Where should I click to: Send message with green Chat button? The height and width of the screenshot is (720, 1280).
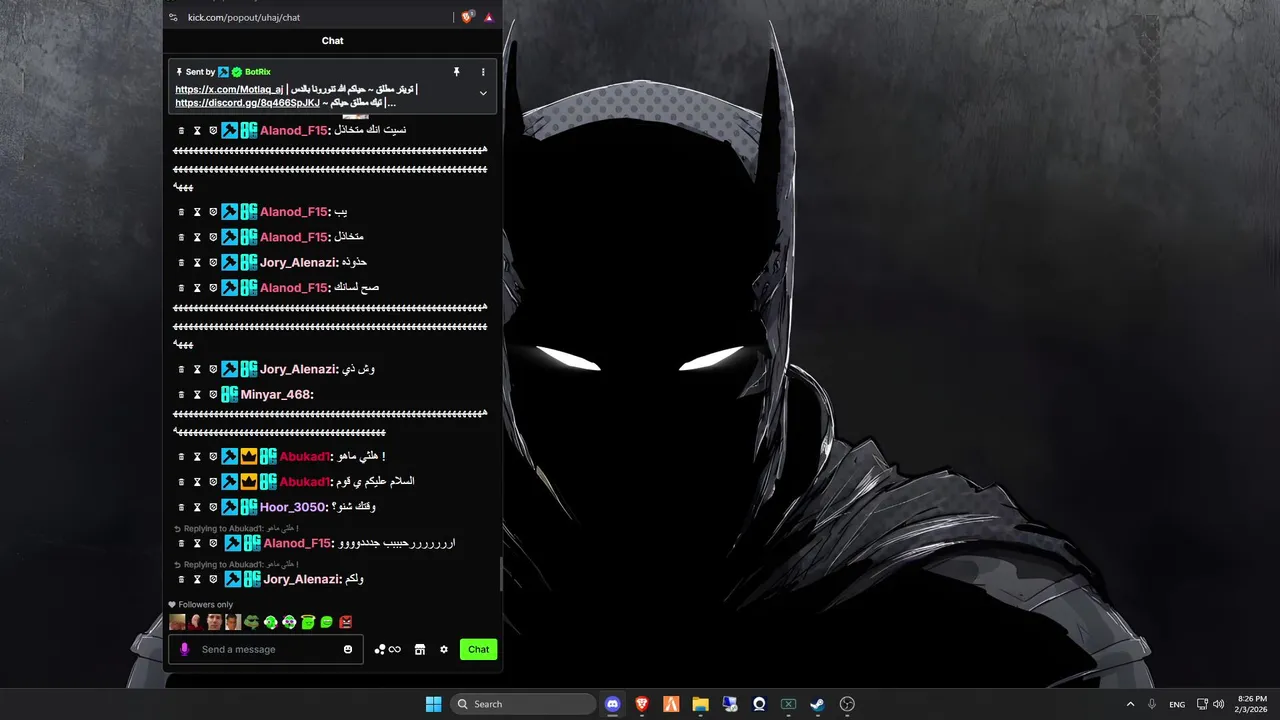click(x=479, y=649)
